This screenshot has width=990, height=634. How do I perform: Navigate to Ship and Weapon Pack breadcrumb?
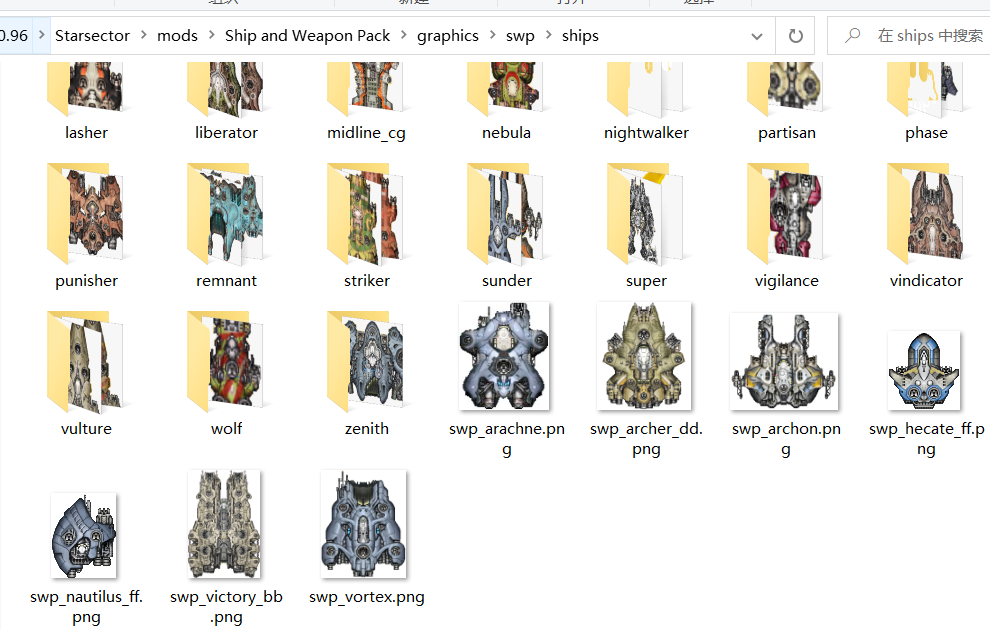pos(307,36)
